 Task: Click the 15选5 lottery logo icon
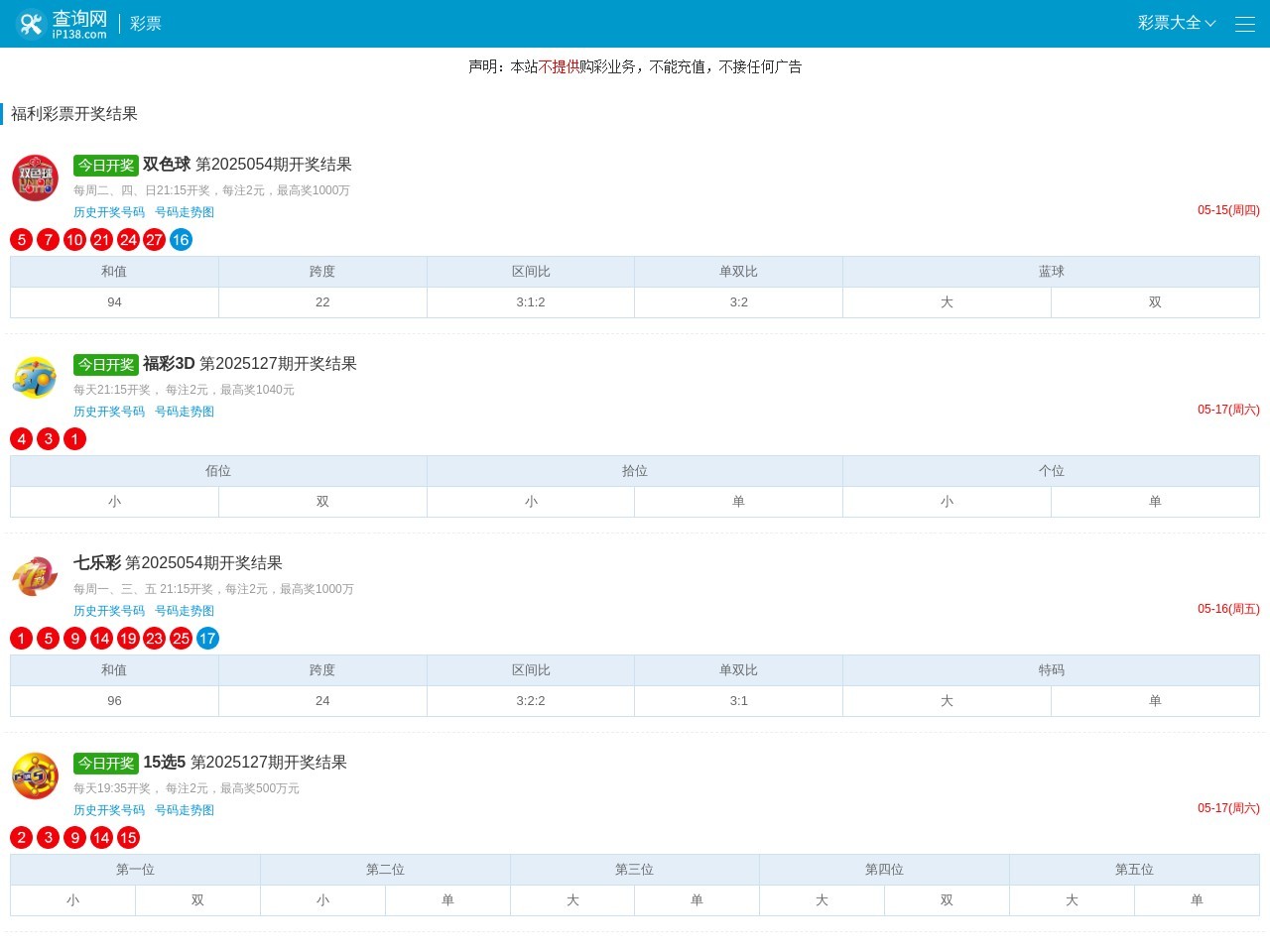(x=35, y=776)
